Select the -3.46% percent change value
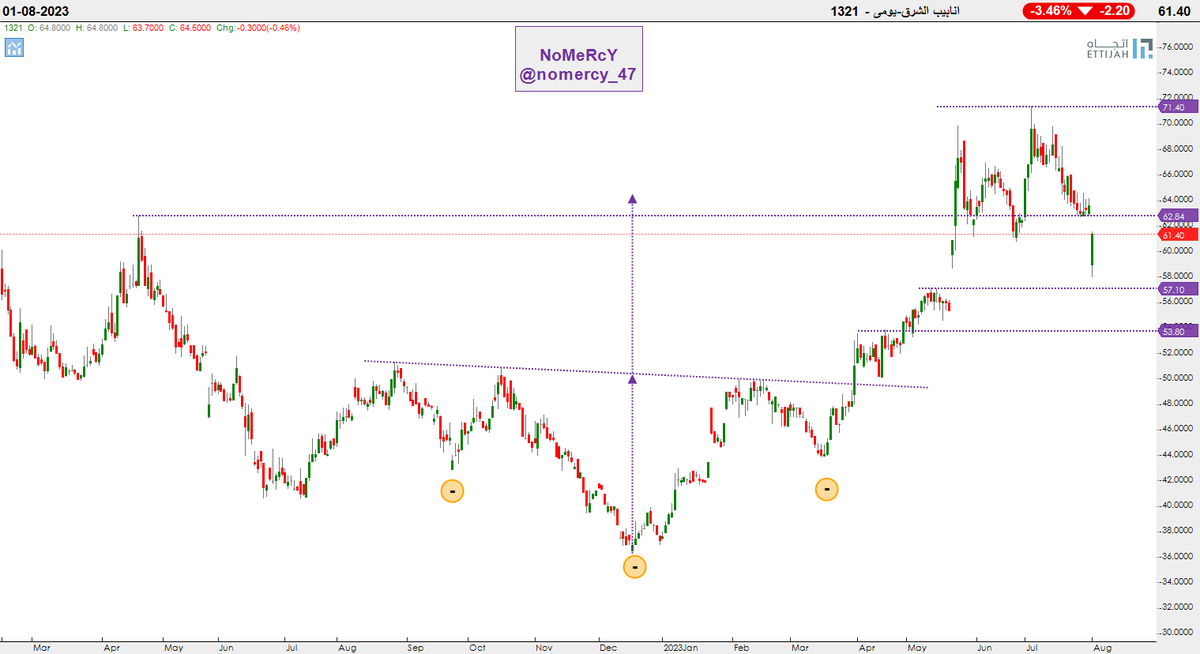1200x654 pixels. point(1050,12)
